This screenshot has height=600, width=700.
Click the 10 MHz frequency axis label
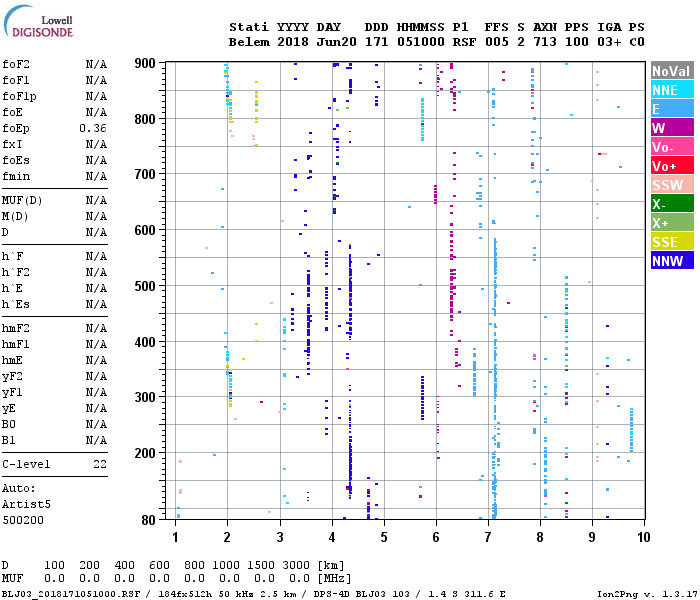(643, 537)
